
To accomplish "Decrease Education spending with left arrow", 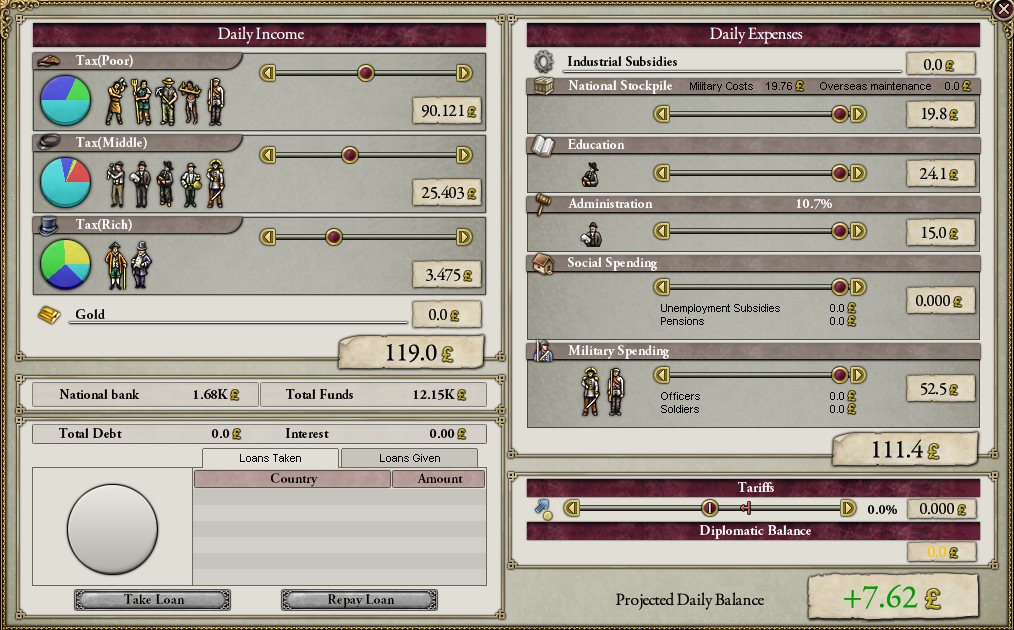I will coord(661,173).
